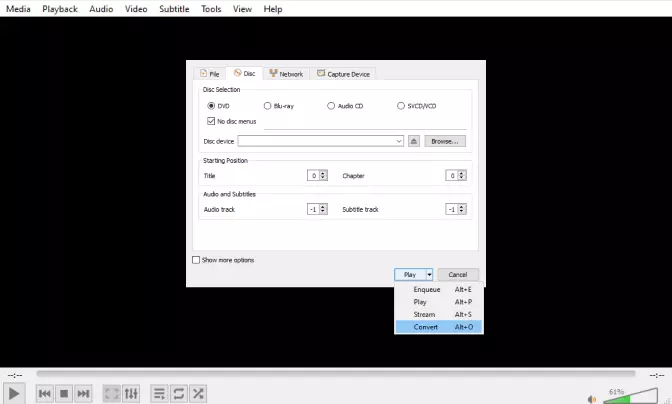Select the SVCD/VCD radio button

(401, 105)
